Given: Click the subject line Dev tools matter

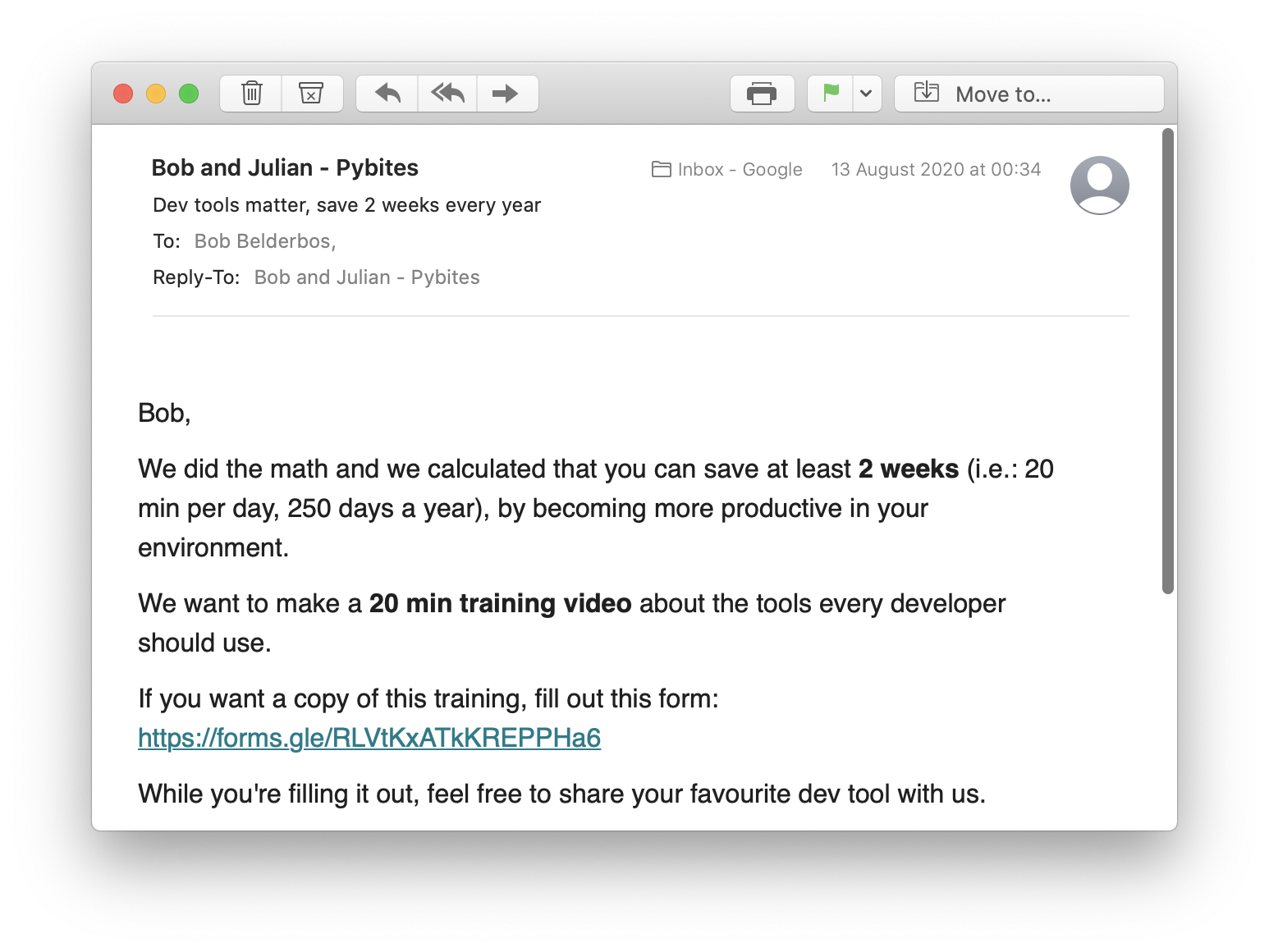Looking at the screenshot, I should pos(347,205).
